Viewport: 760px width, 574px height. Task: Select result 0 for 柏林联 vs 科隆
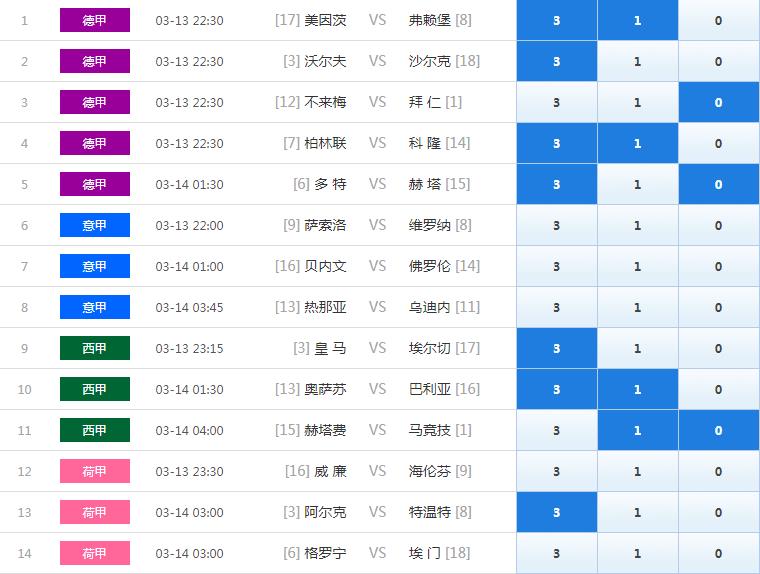click(x=718, y=143)
